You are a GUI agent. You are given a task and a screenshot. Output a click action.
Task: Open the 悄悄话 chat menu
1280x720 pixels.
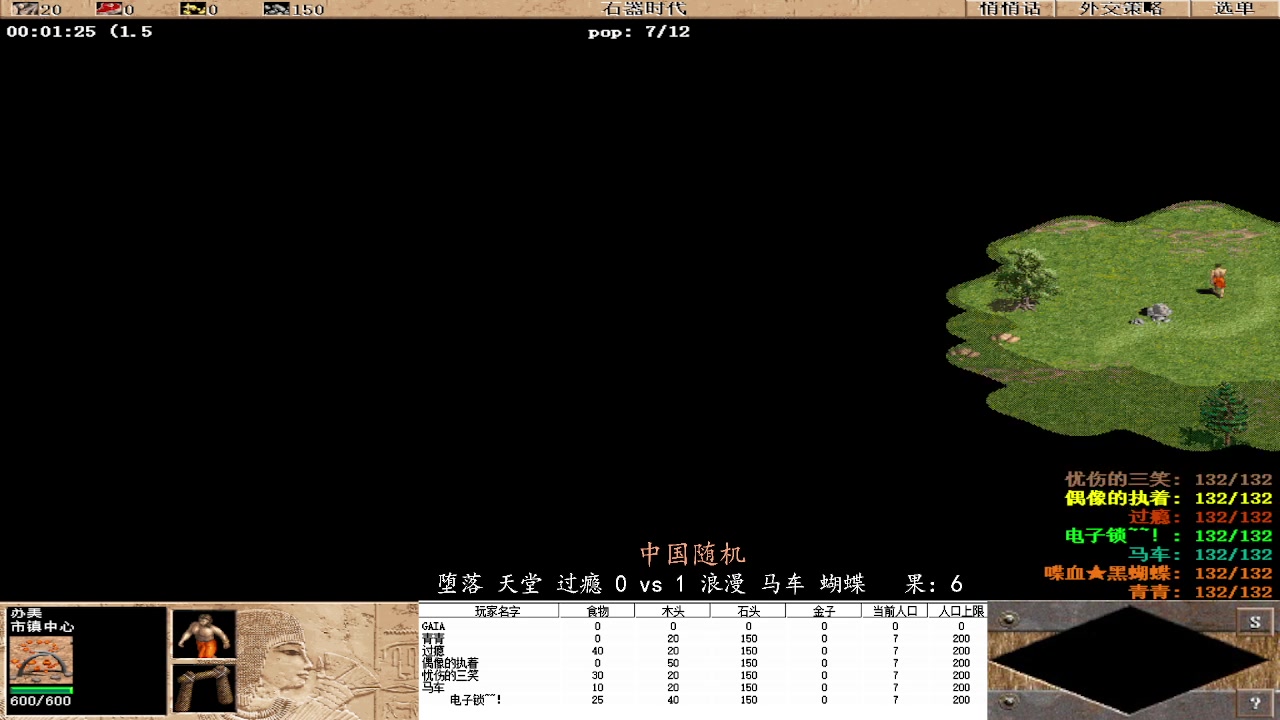(x=1010, y=9)
